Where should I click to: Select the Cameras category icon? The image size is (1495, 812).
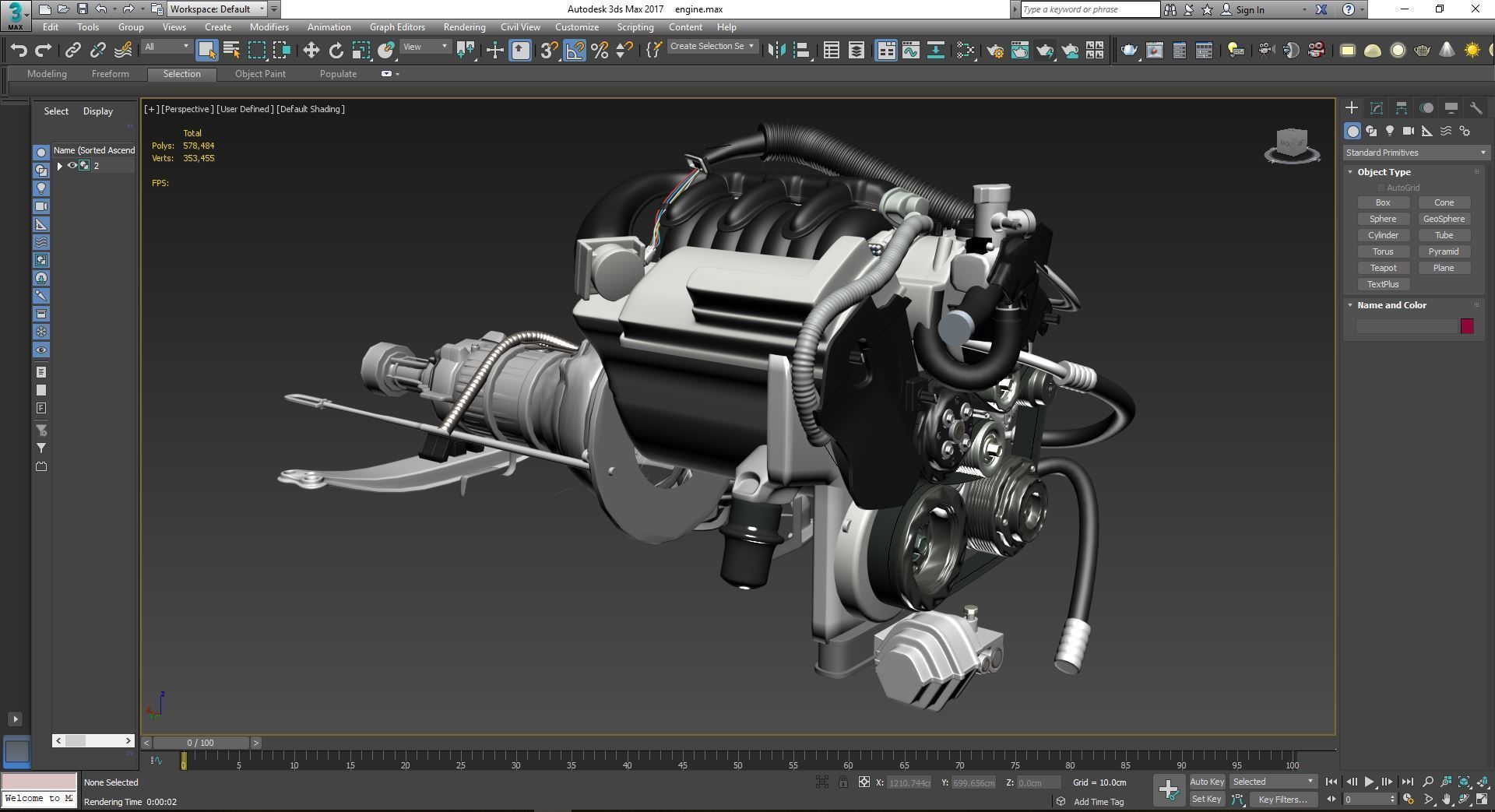pyautogui.click(x=1409, y=132)
